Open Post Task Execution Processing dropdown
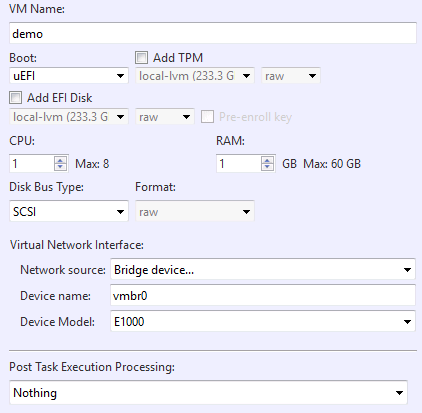 (208, 392)
